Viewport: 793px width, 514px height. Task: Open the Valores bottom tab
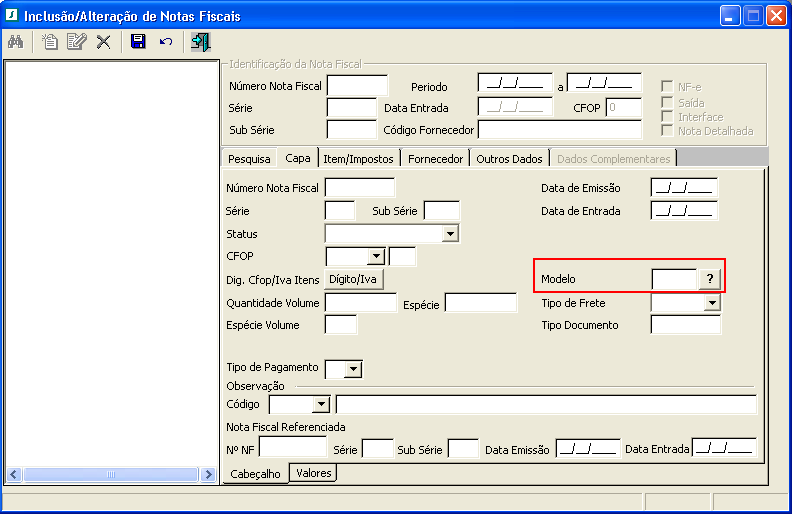coord(314,474)
